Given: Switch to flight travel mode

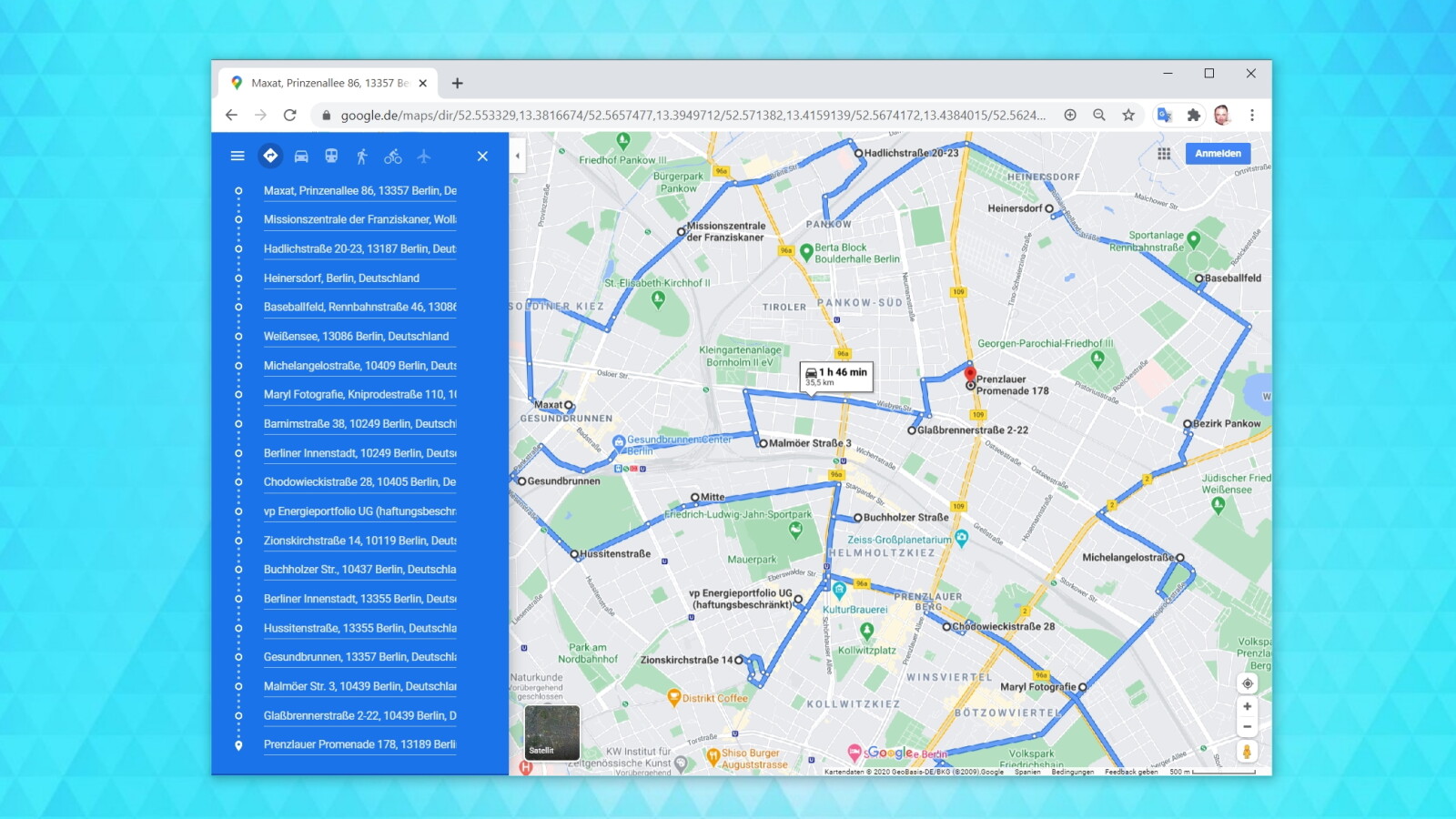Looking at the screenshot, I should click(x=423, y=157).
